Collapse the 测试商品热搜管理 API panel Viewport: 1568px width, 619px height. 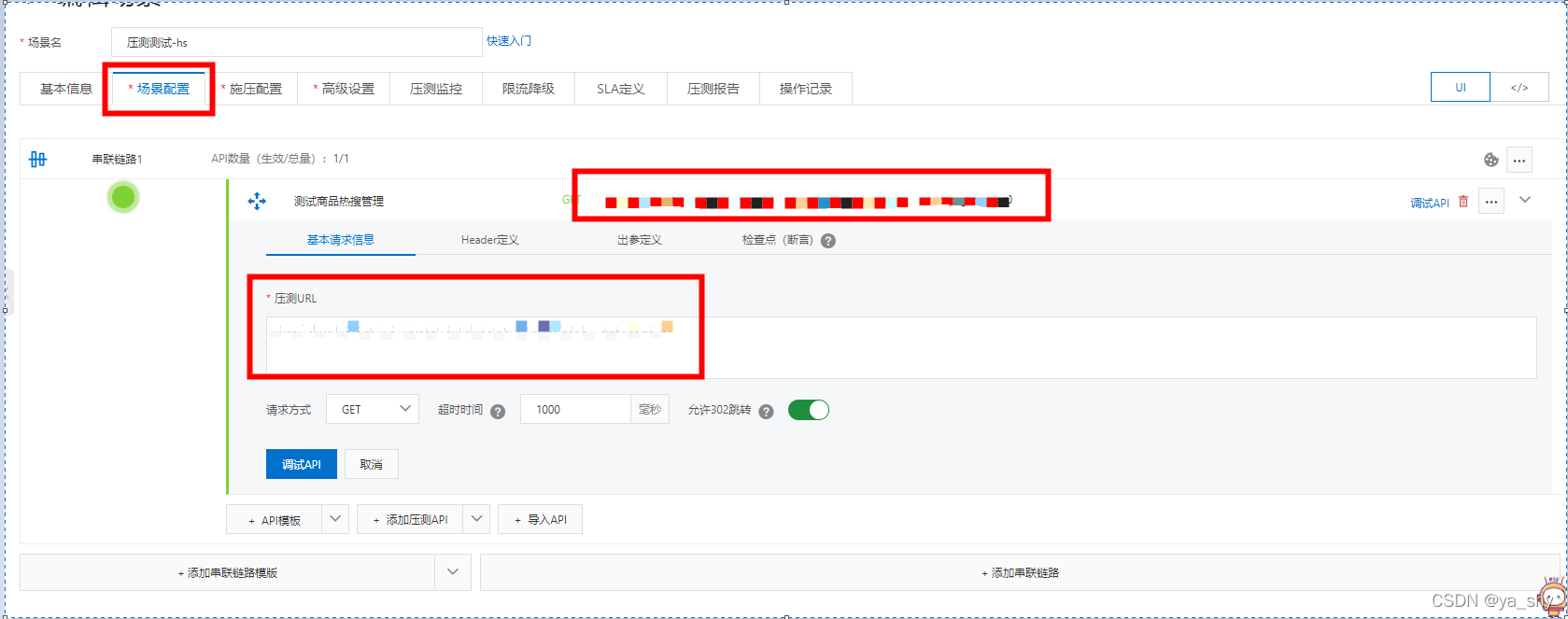[x=1525, y=200]
